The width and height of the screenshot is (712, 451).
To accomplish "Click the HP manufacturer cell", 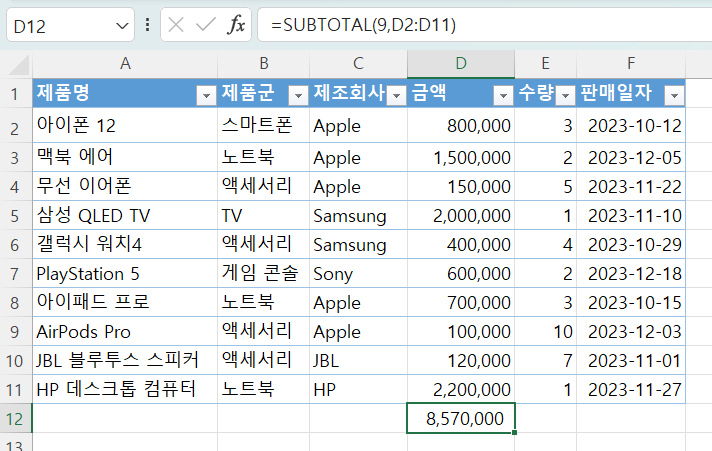I will pyautogui.click(x=358, y=390).
